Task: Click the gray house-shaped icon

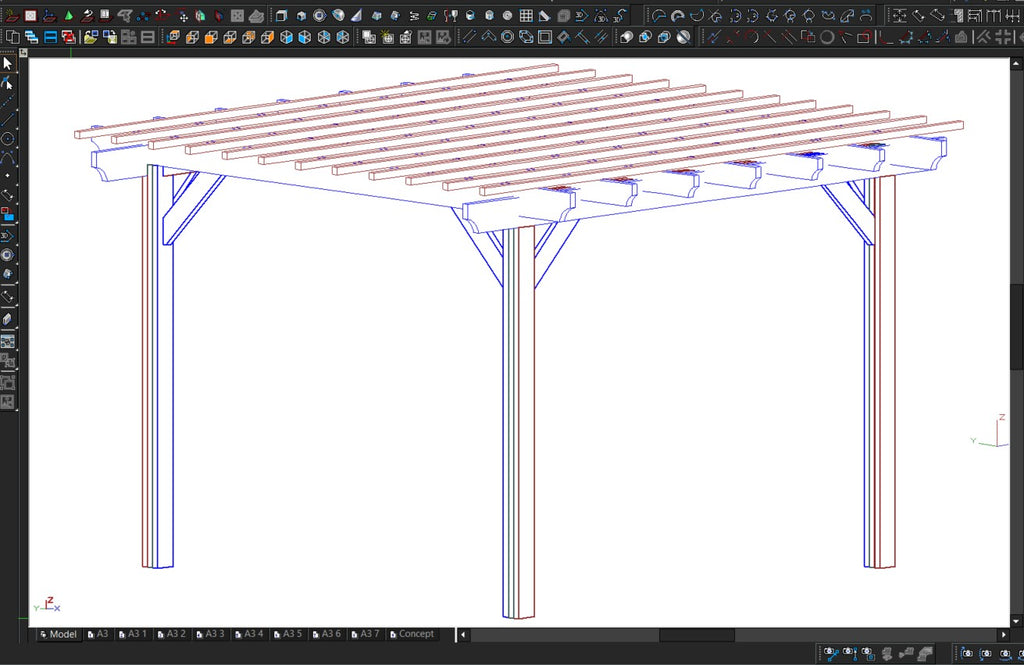Action: click(961, 37)
